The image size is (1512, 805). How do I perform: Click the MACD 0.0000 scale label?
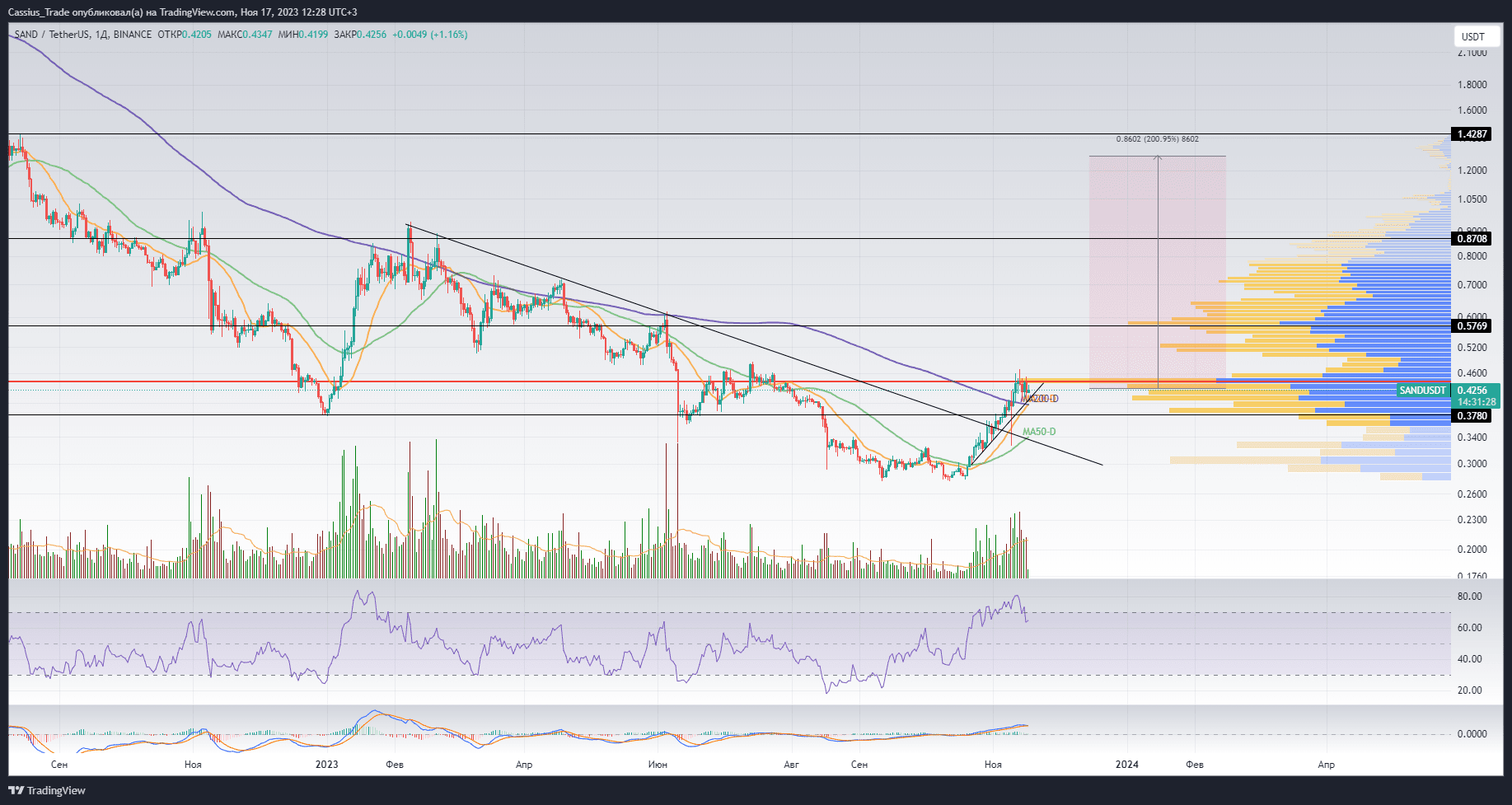[x=1472, y=734]
